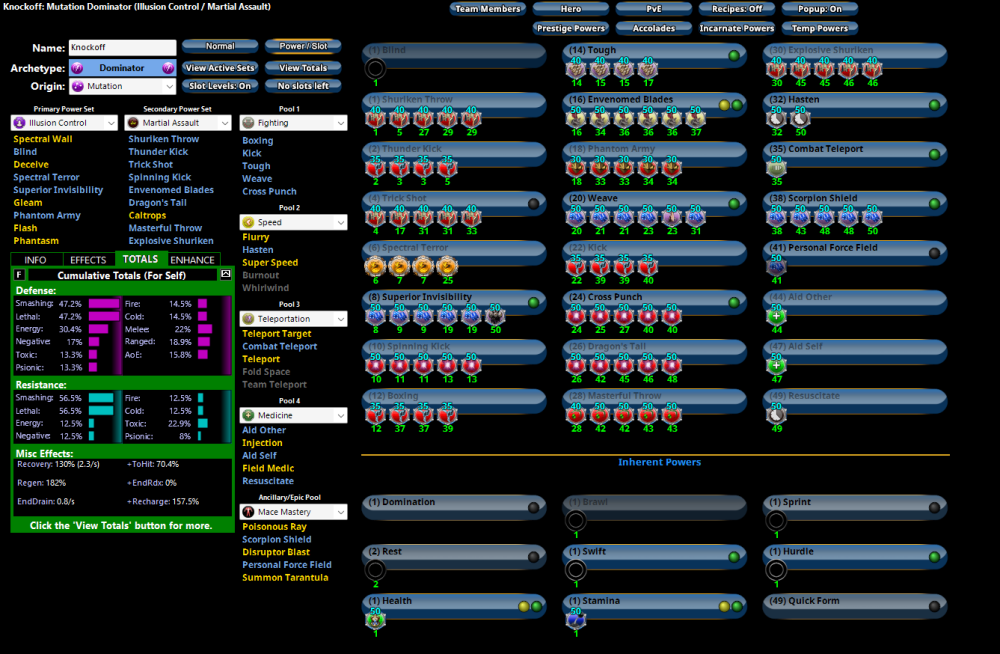Click the View Totals button

pos(303,68)
